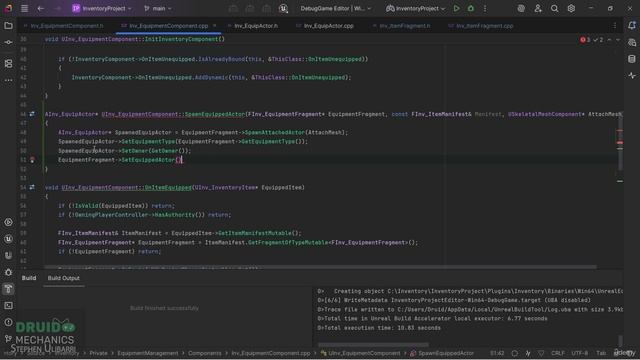Open the InventoryProject project dropdown
This screenshot has height=360, width=640.
(x=102, y=8)
